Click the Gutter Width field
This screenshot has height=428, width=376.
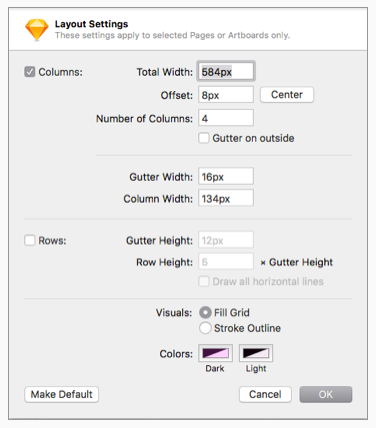click(x=226, y=176)
